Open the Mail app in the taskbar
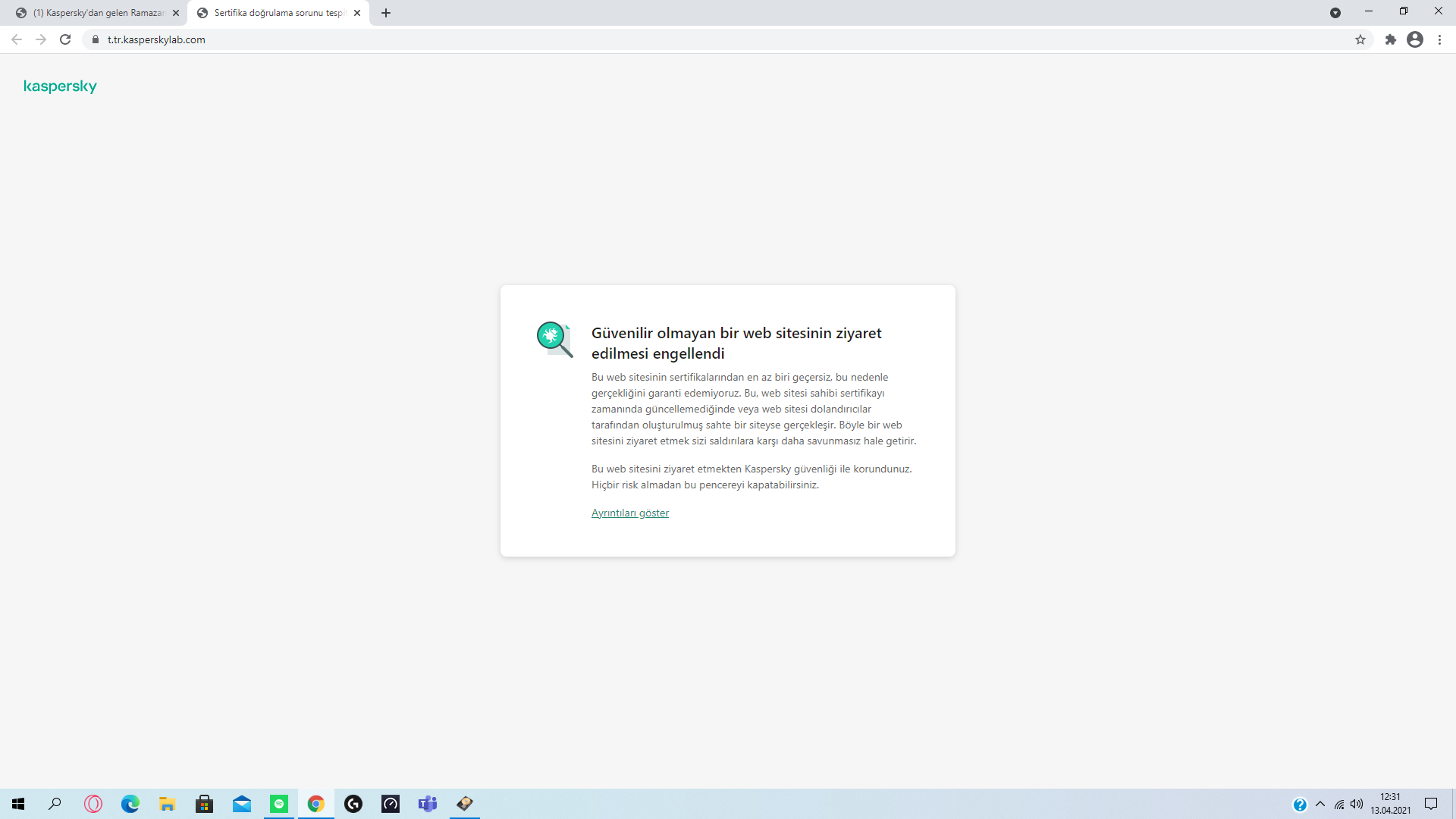The height and width of the screenshot is (819, 1456). click(242, 804)
